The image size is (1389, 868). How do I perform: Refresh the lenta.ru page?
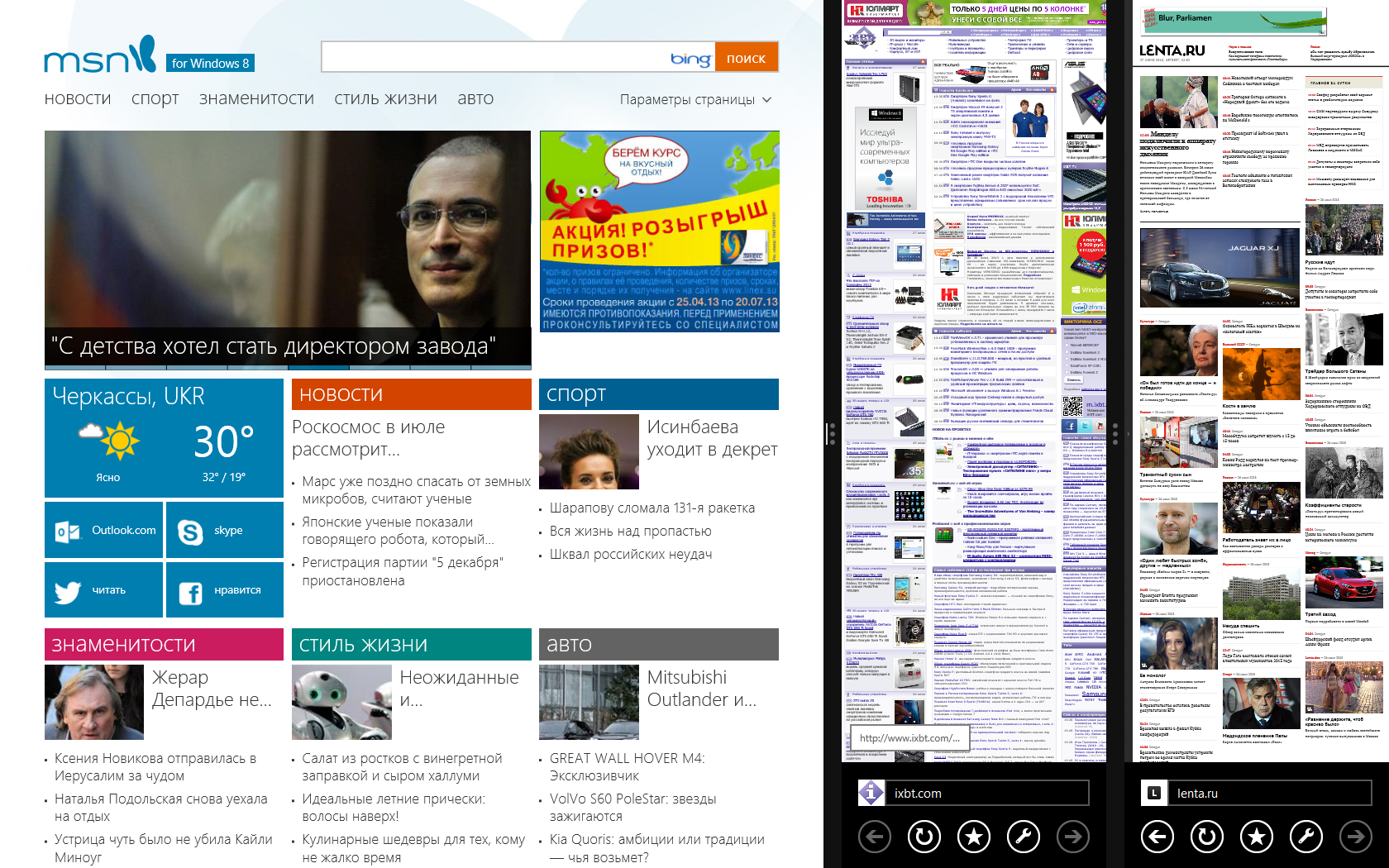[1207, 837]
